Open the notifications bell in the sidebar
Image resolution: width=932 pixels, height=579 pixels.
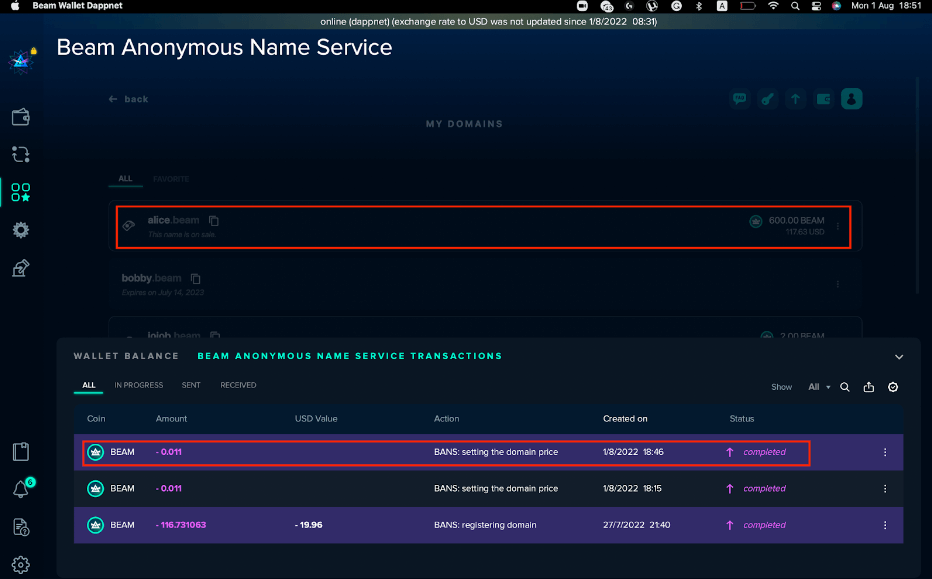pyautogui.click(x=20, y=489)
